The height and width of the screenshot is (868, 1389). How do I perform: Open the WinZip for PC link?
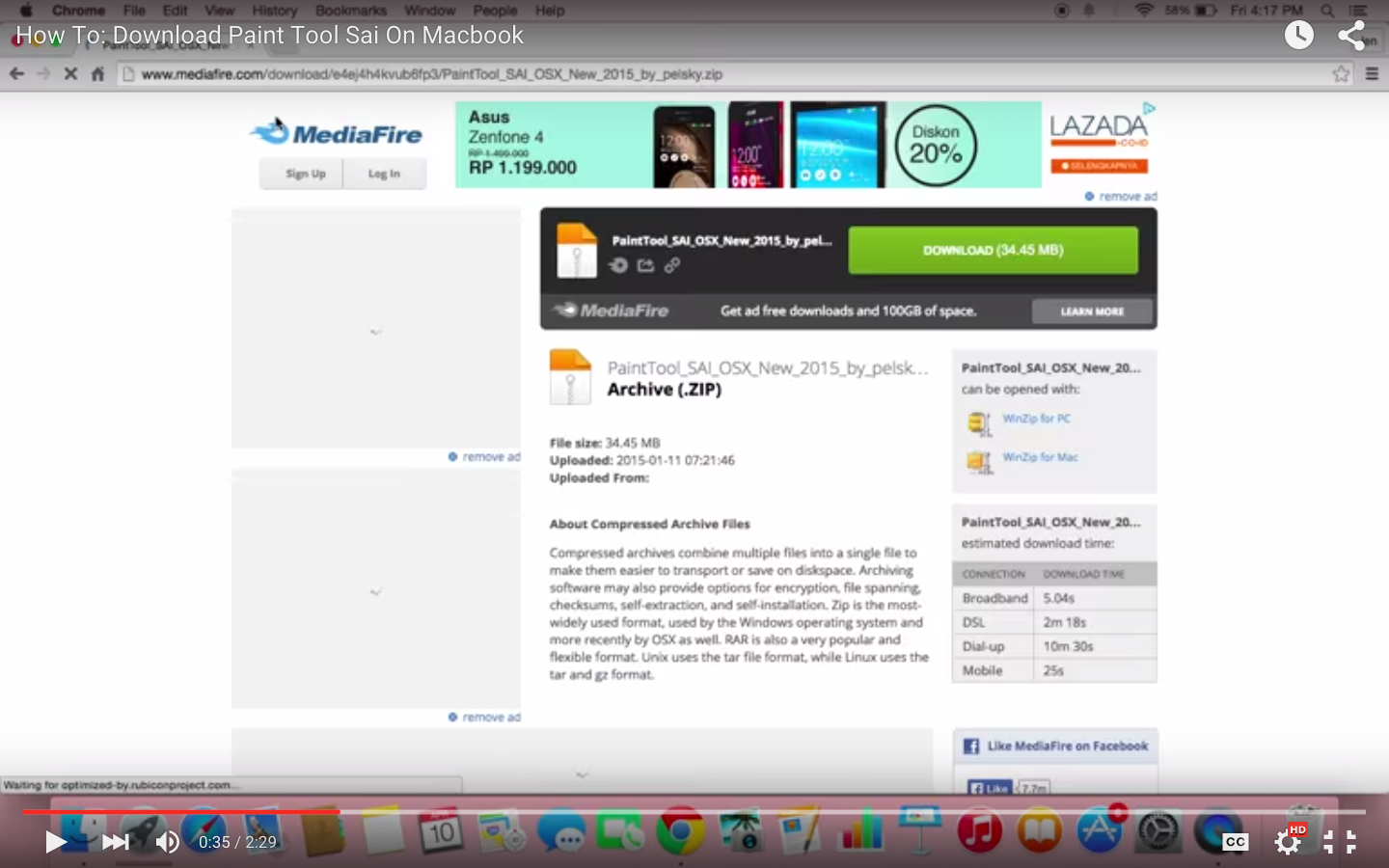1036,419
